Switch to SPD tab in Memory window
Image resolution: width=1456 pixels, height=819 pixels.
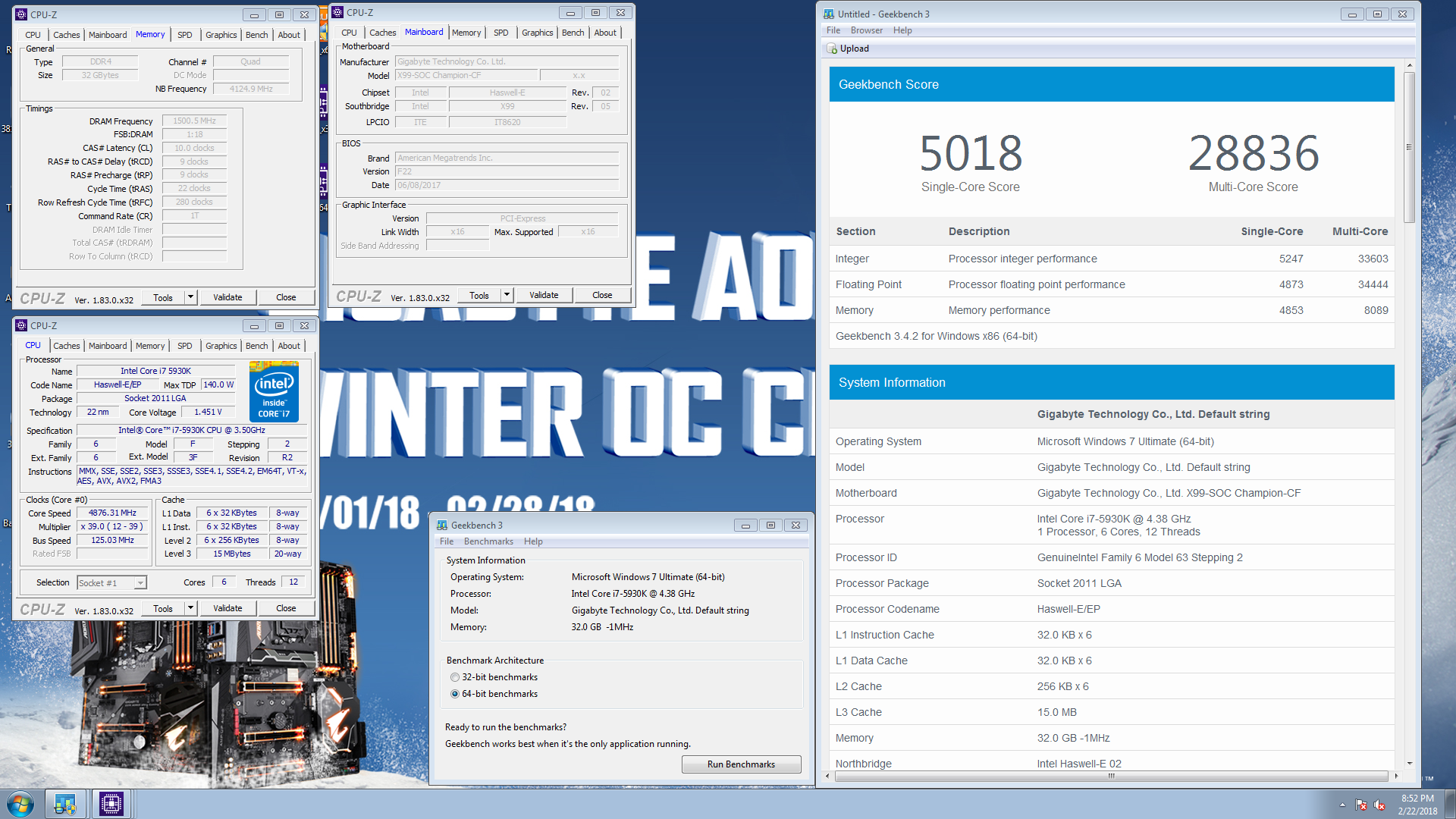pos(185,35)
